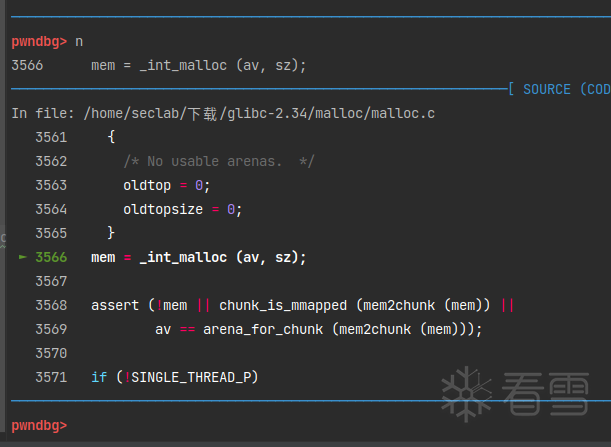Click line number 3561
Image resolution: width=611 pixels, height=447 pixels.
pos(51,137)
